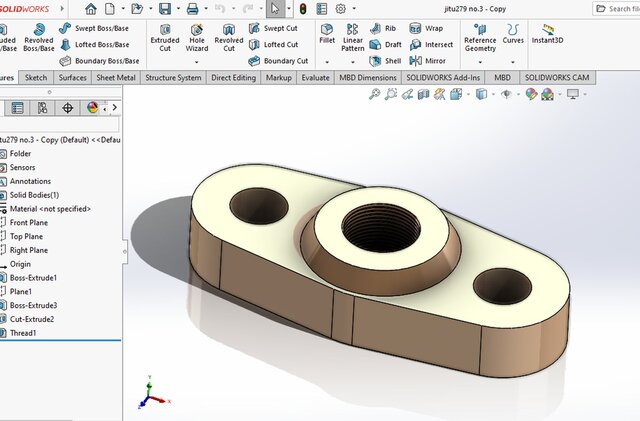
Task: Expand the Reference Geometry dropdown arrow
Action: click(x=480, y=62)
